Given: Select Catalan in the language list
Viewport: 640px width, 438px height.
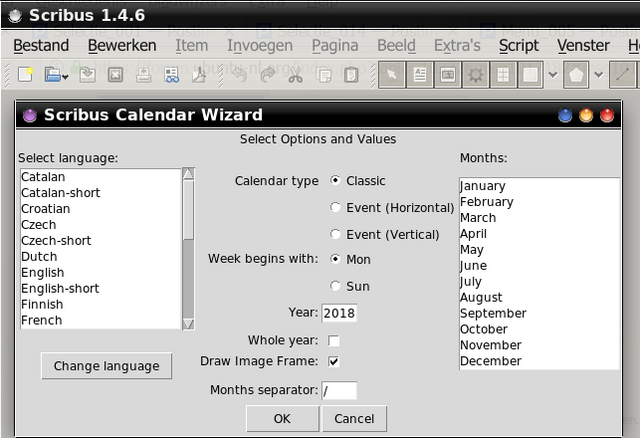Looking at the screenshot, I should point(100,177).
